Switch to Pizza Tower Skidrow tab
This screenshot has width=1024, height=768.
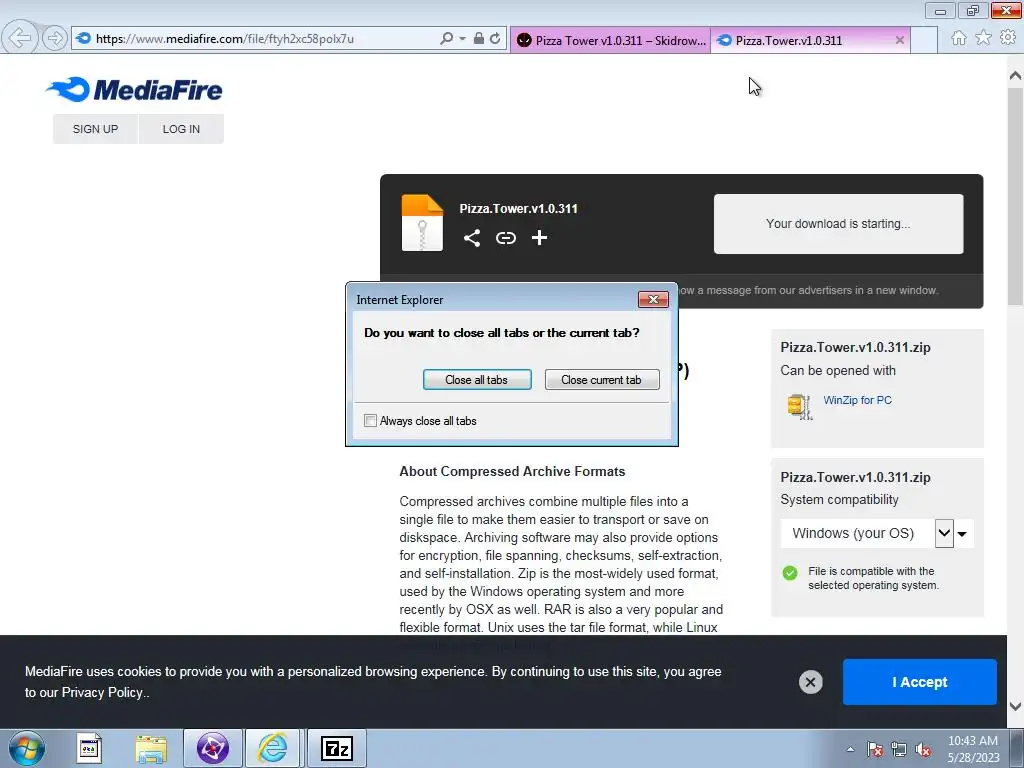click(x=611, y=40)
